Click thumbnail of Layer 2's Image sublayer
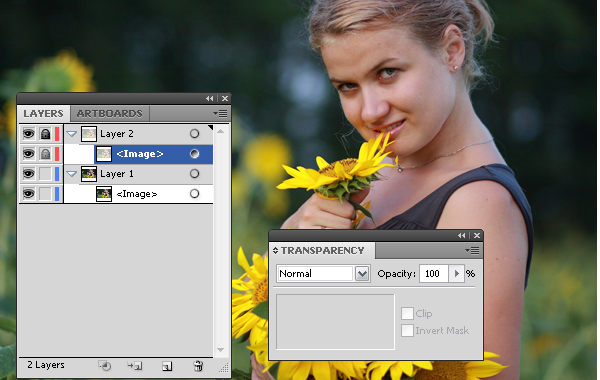Image resolution: width=600 pixels, height=380 pixels. 104,154
